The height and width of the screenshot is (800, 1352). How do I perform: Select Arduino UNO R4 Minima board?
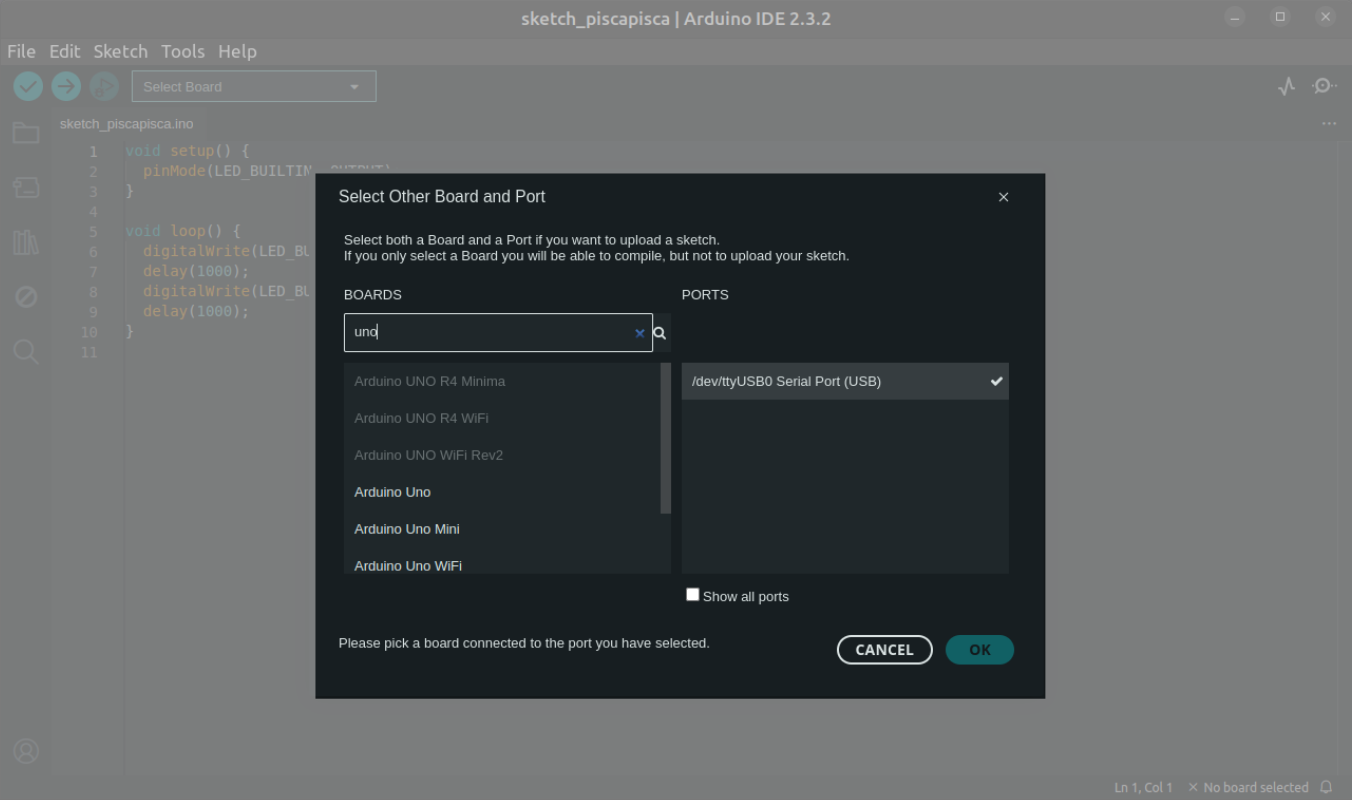(502, 381)
